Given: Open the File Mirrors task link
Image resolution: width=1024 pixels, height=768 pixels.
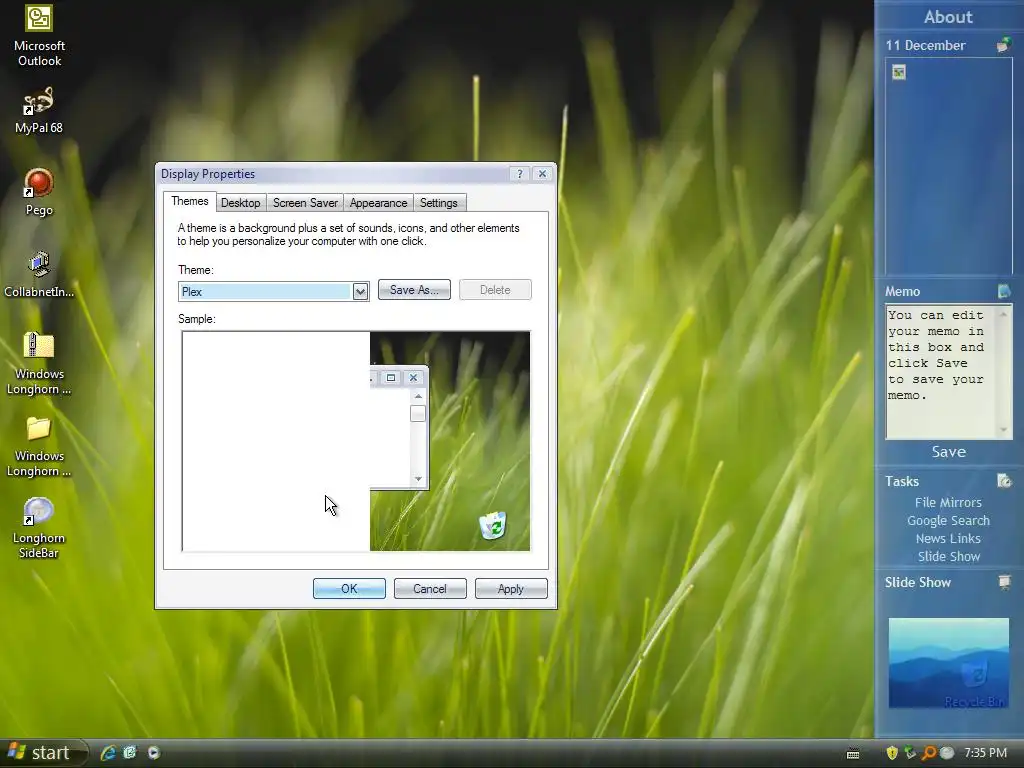Looking at the screenshot, I should pos(948,502).
